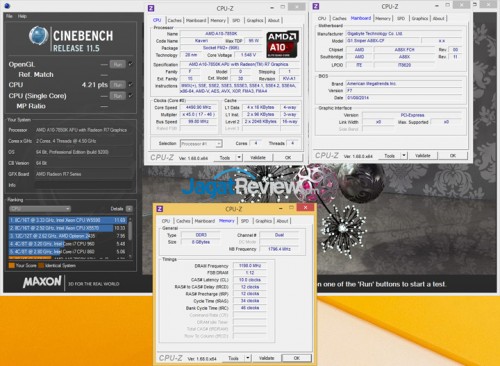Screen dimensions: 500x366
Task: Open Tools dropdown arrow in Memory CPU-Z window
Action: click(x=248, y=358)
